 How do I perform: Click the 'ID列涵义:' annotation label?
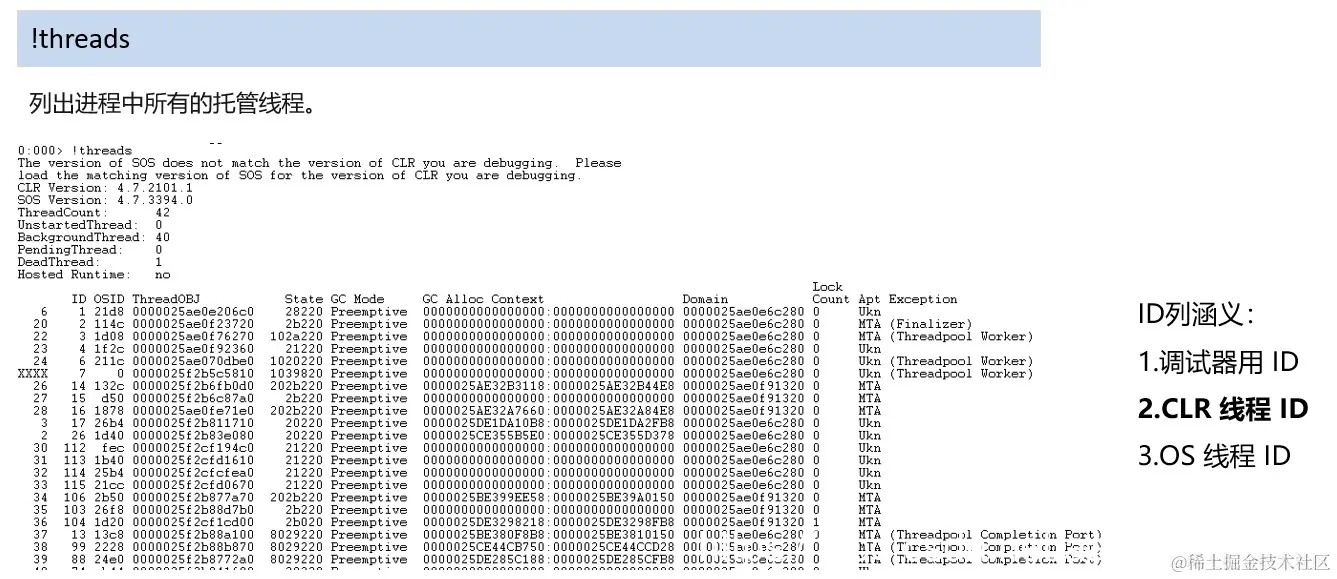tap(1195, 315)
